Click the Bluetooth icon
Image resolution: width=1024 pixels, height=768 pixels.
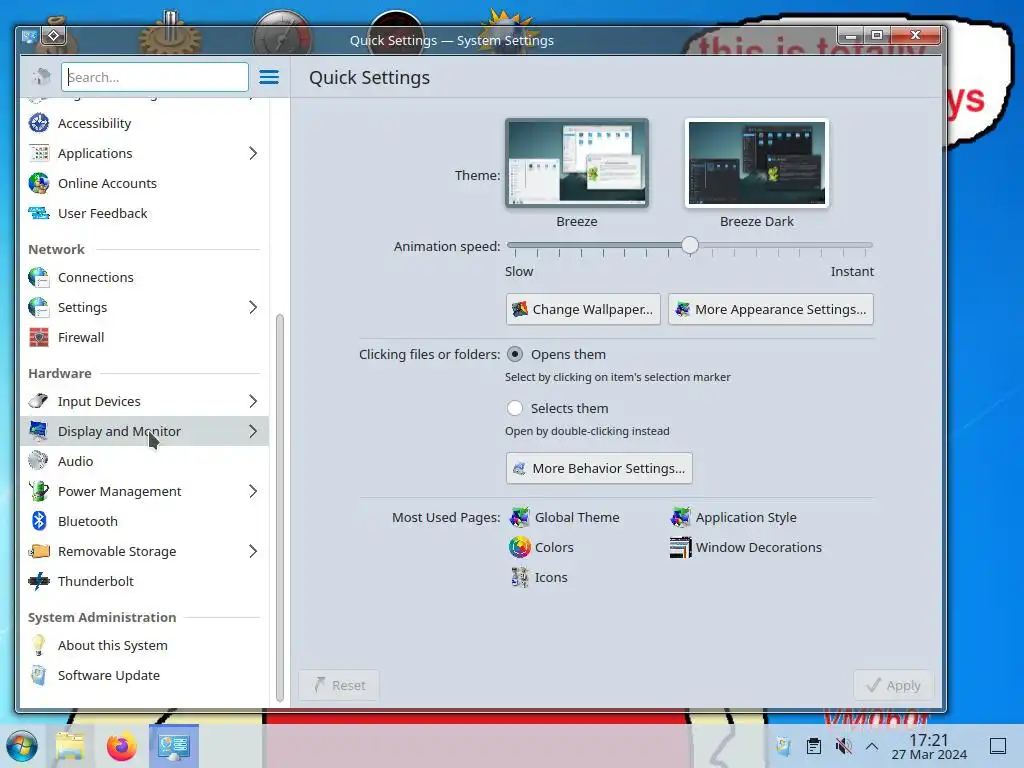39,521
